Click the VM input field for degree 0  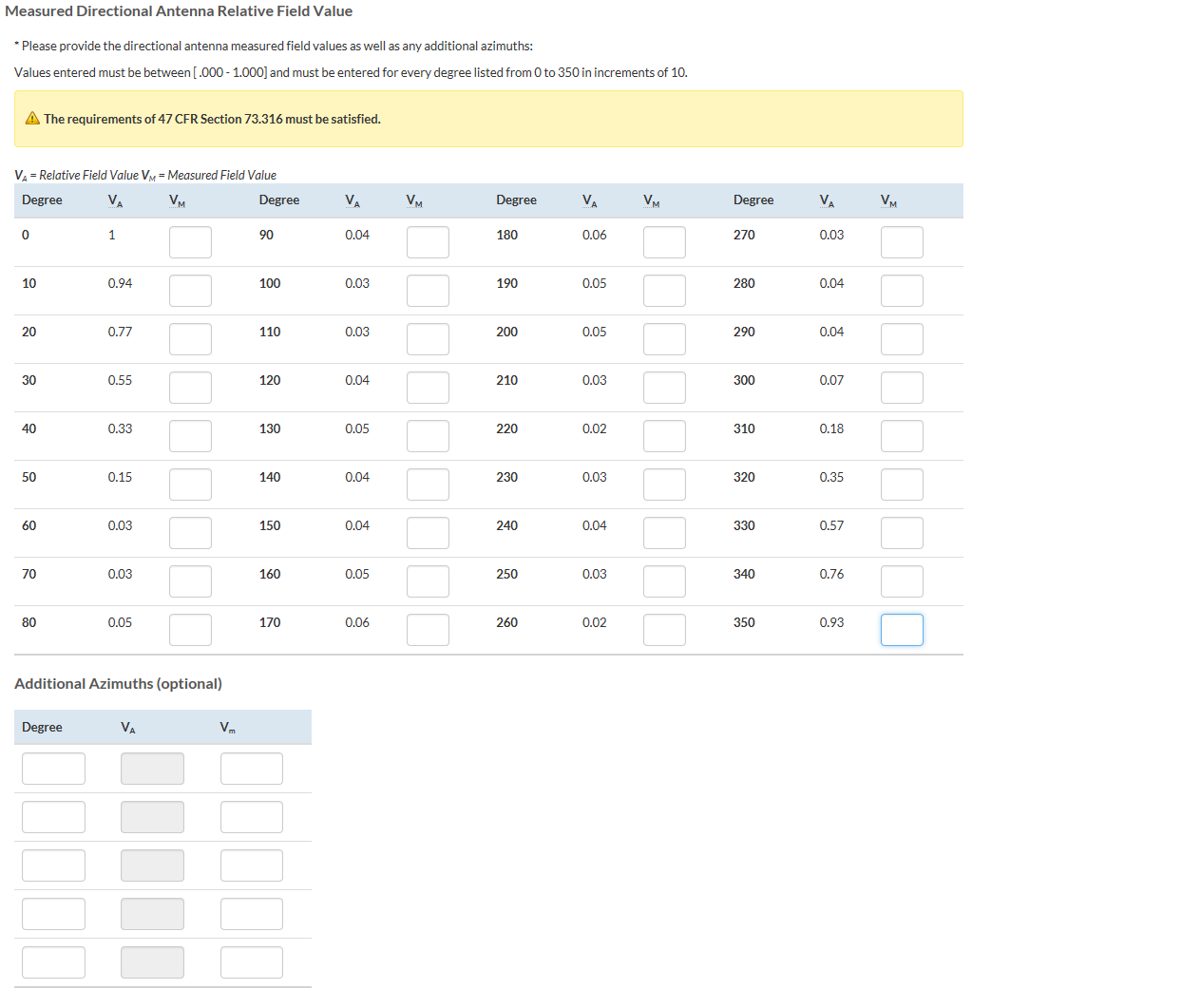pos(190,242)
